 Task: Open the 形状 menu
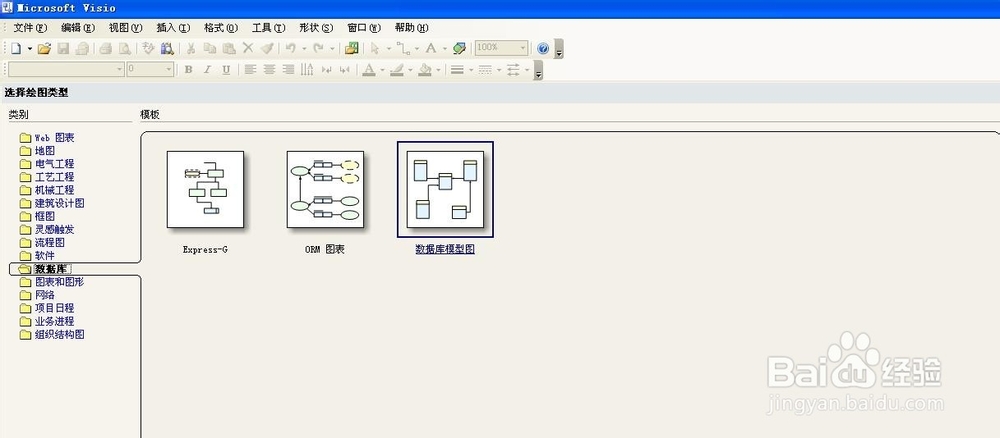[316, 28]
